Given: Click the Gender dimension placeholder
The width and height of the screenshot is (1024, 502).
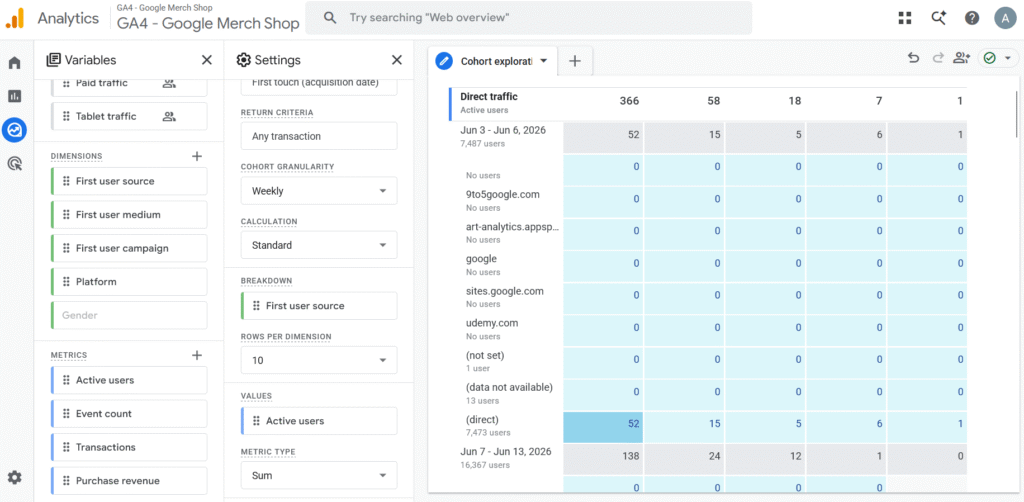Looking at the screenshot, I should 129,315.
